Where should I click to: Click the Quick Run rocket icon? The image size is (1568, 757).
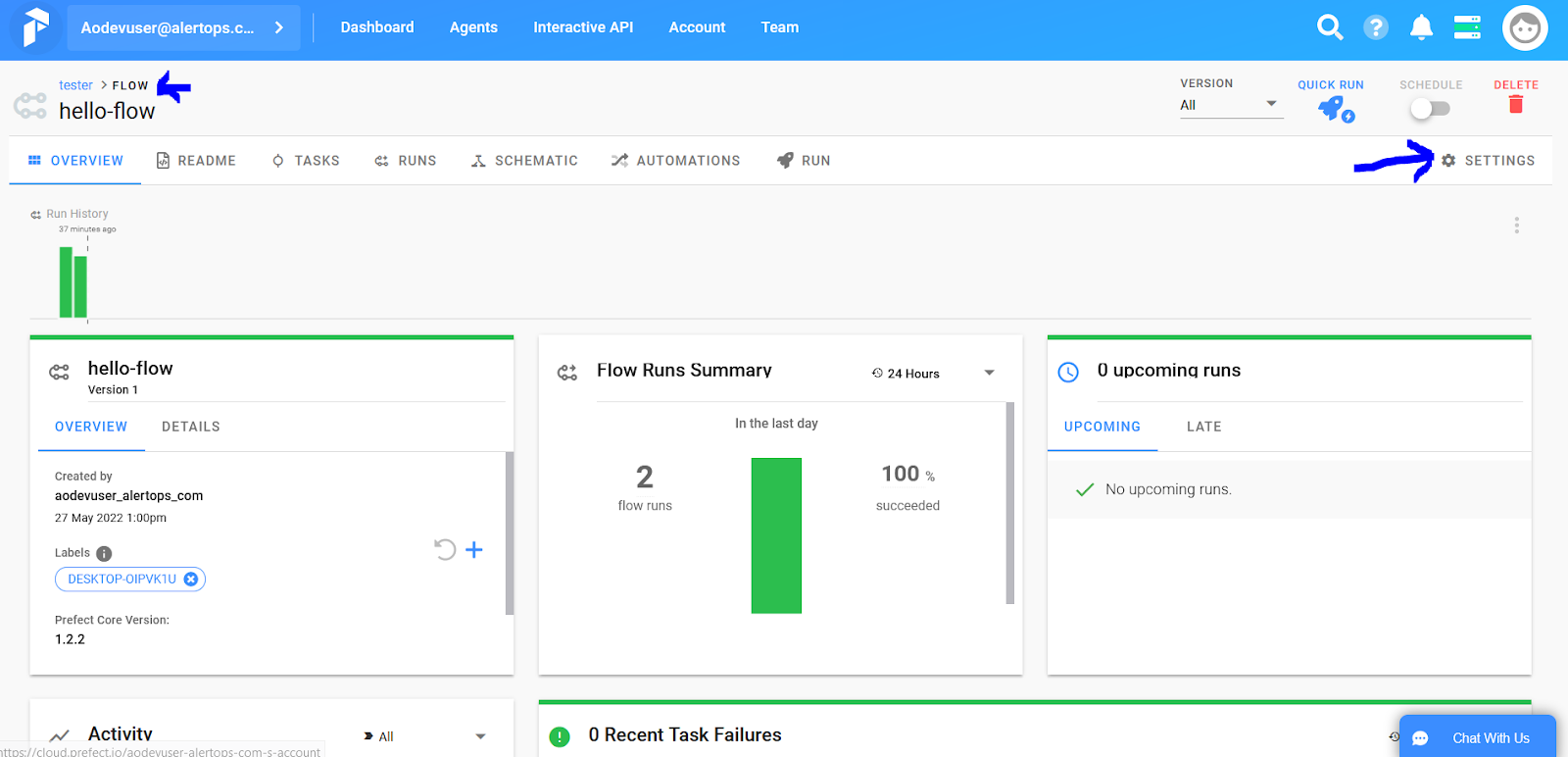tap(1331, 108)
